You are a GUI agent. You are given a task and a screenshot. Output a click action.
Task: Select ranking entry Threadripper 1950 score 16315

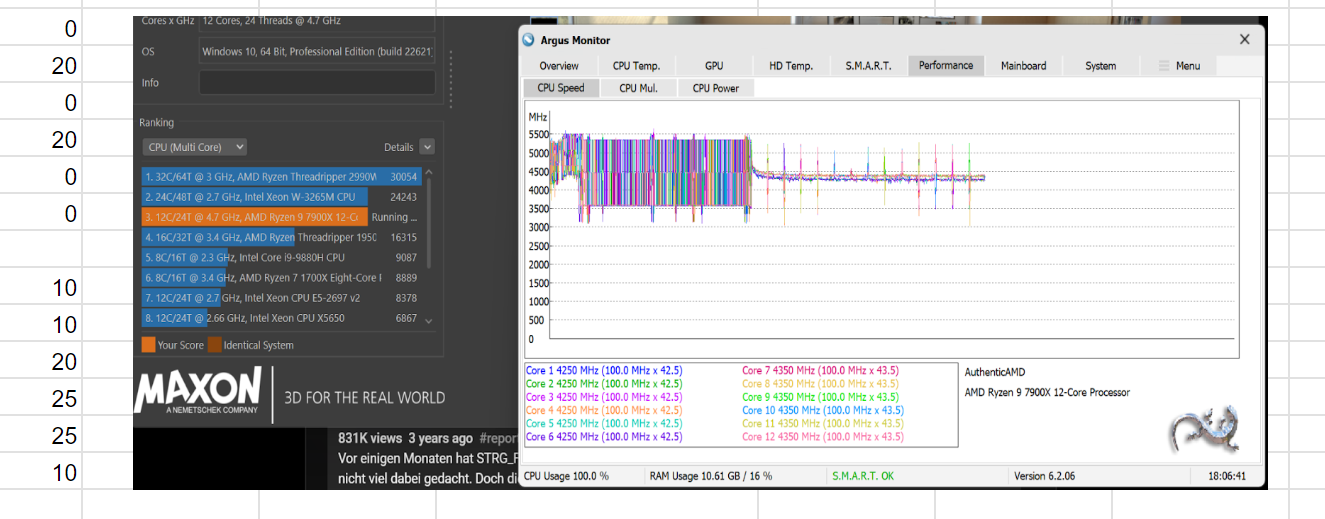pyautogui.click(x=281, y=238)
